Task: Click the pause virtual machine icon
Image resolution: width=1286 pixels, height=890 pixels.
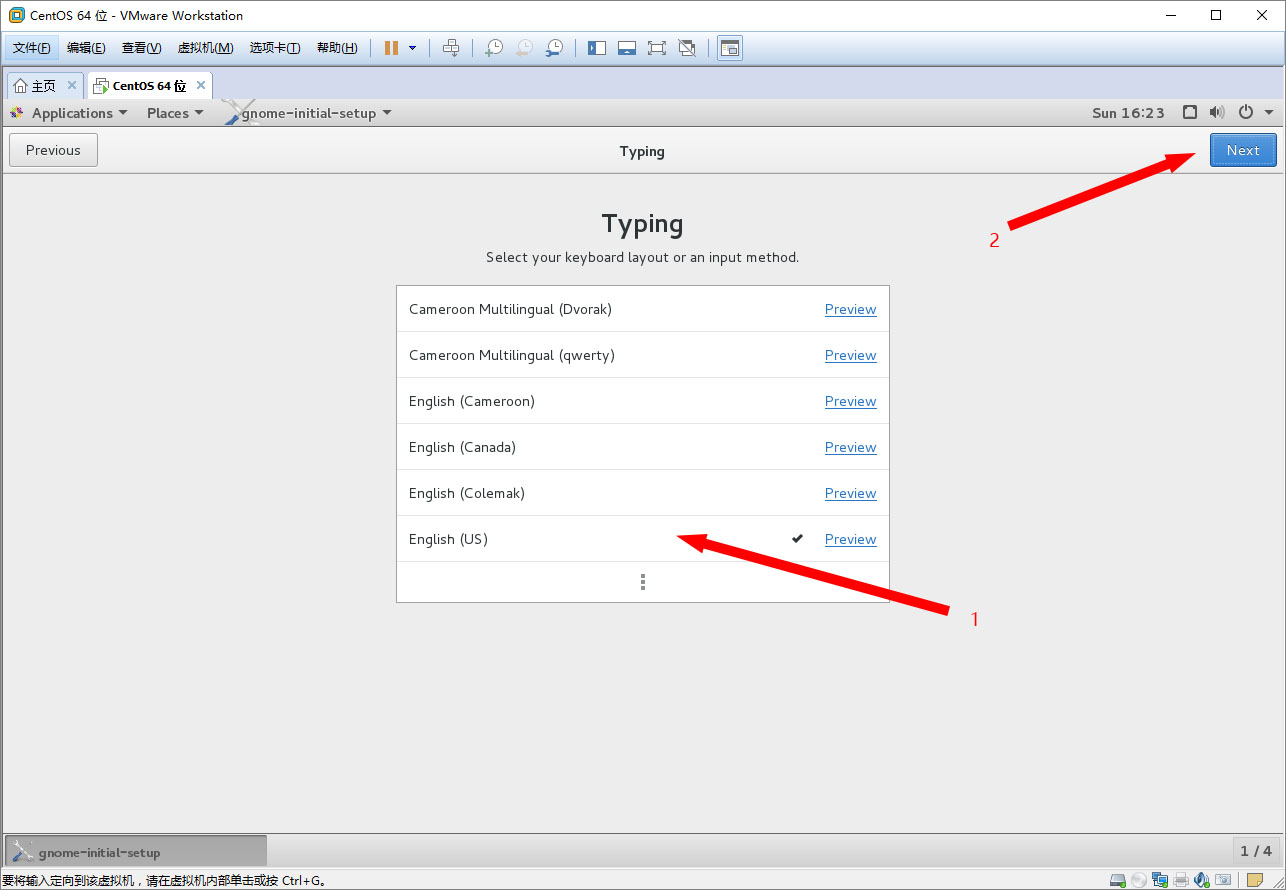Action: pos(391,48)
